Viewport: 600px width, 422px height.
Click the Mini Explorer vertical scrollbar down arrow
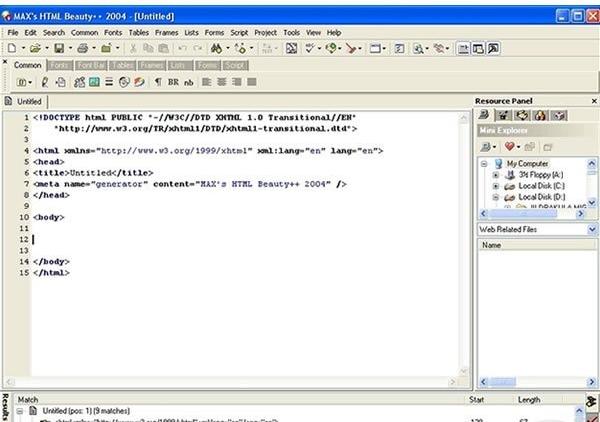592,203
